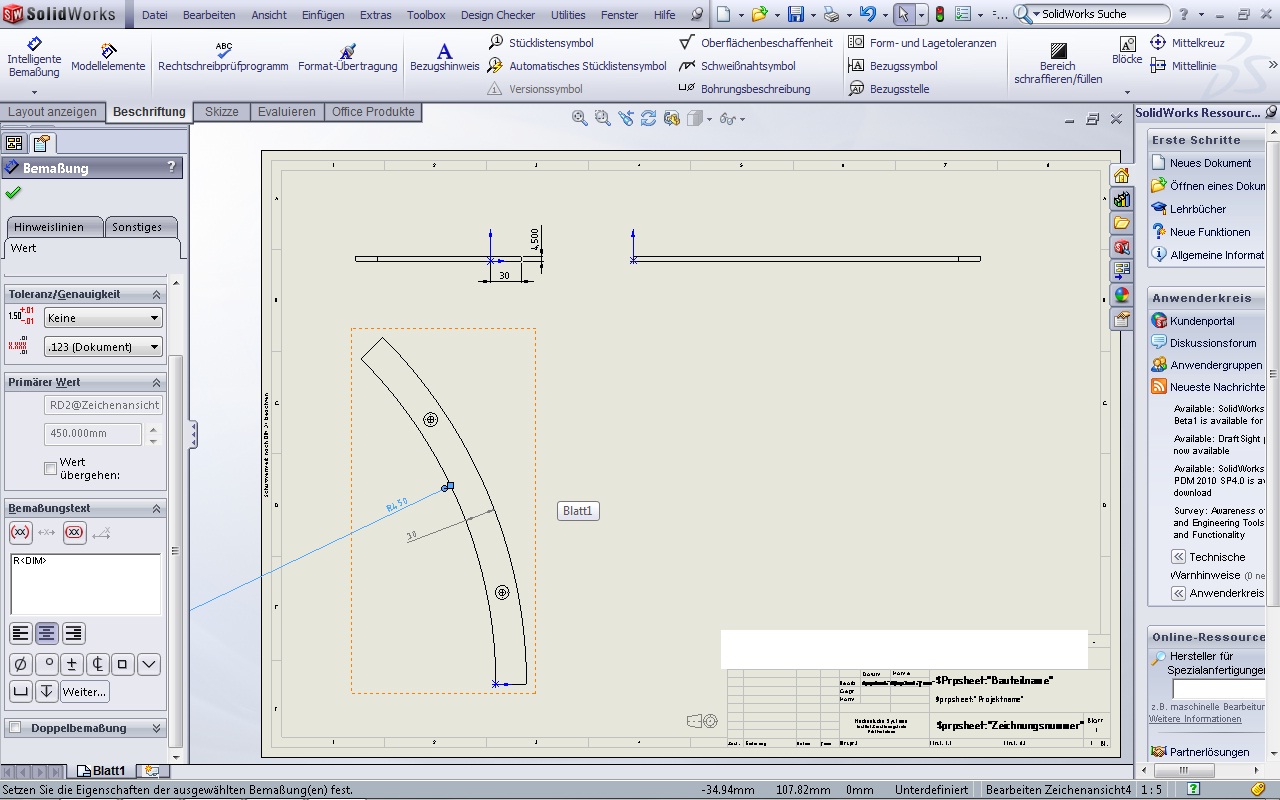Collapse the Bemaßungstext section
Image resolution: width=1280 pixels, height=800 pixels.
156,509
